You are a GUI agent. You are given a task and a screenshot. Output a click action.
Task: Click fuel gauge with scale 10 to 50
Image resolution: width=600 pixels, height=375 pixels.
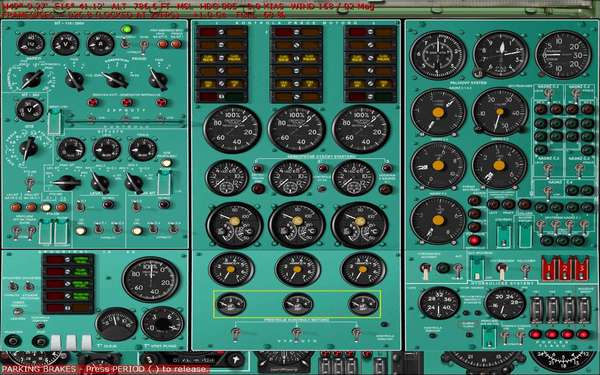pyautogui.click(x=500, y=112)
